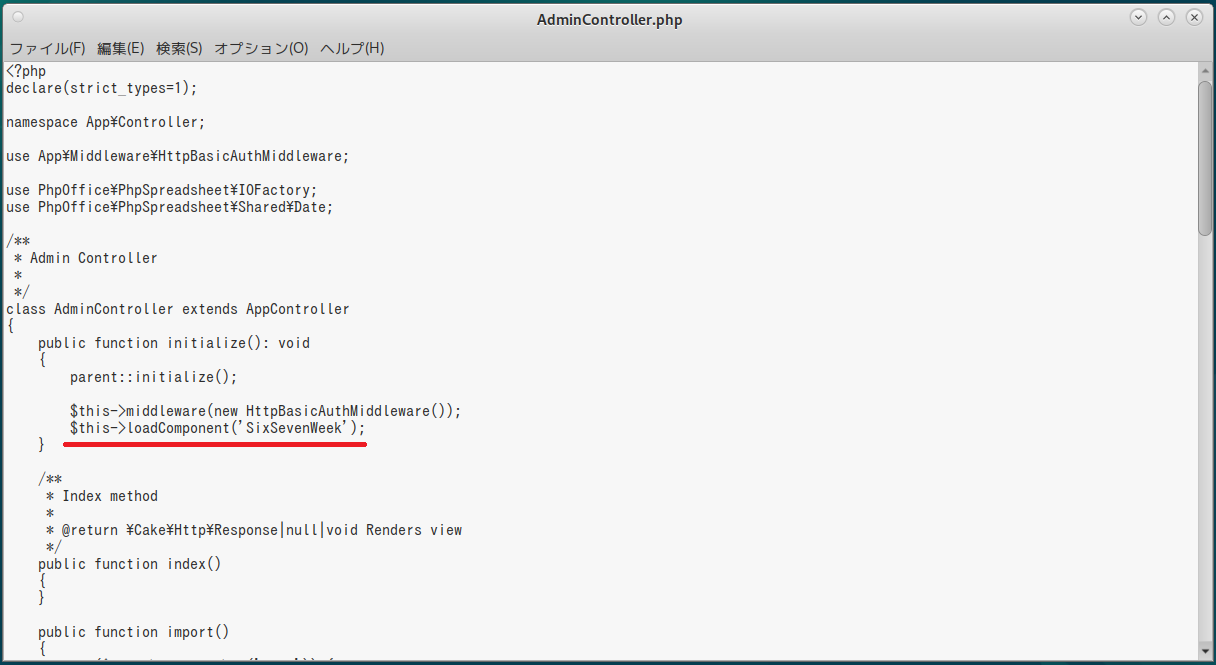Close the AdminController.php editor window

pos(1194,18)
